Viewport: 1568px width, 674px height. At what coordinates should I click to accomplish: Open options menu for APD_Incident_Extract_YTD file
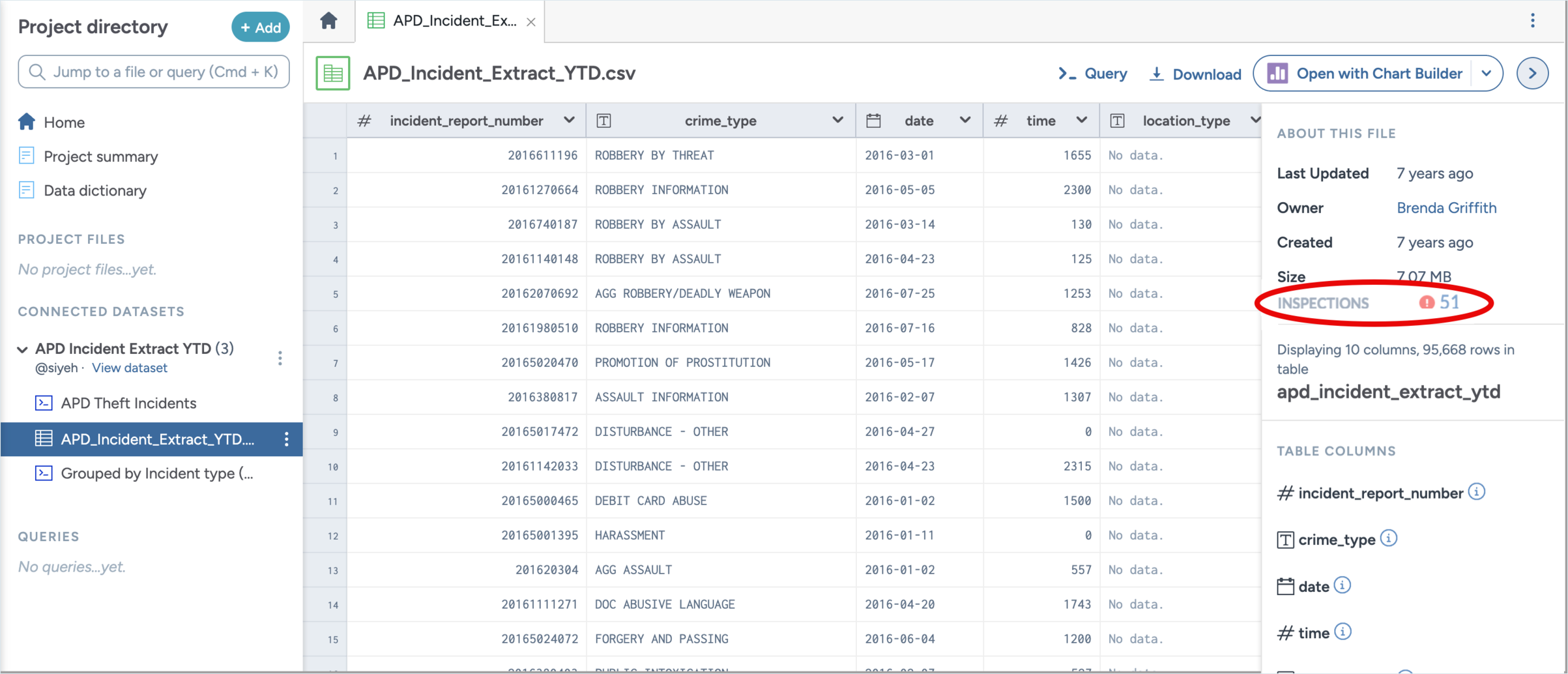(286, 439)
